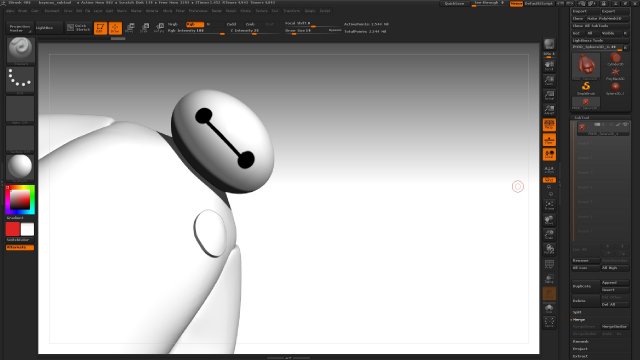640x360 pixels.
Task: Select the active subtool row thumbnail
Action: coord(582,128)
